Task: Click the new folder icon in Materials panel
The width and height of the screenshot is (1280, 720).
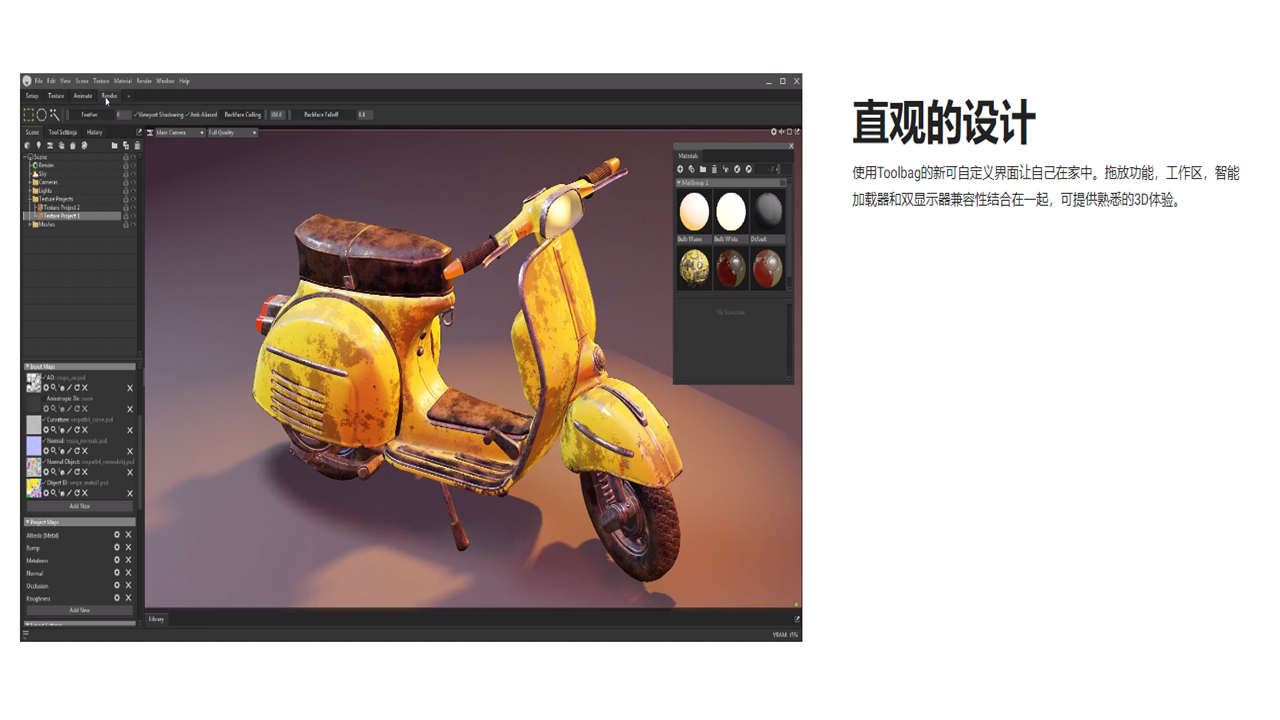Action: point(703,169)
